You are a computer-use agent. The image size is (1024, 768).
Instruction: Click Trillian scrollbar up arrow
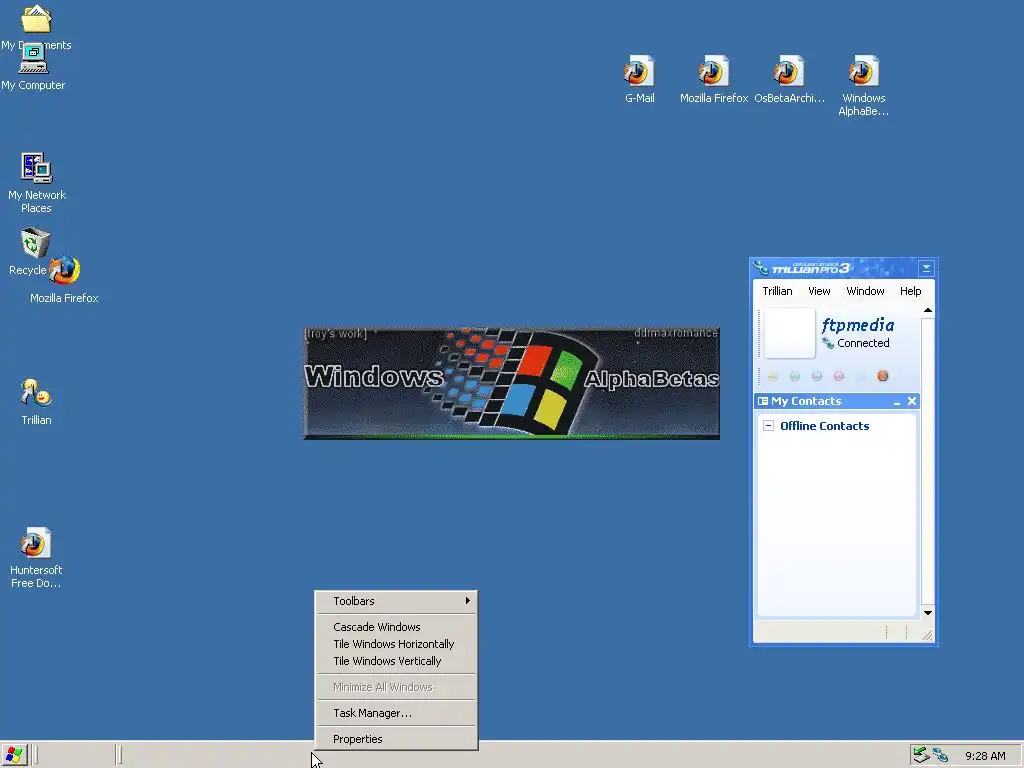point(927,310)
